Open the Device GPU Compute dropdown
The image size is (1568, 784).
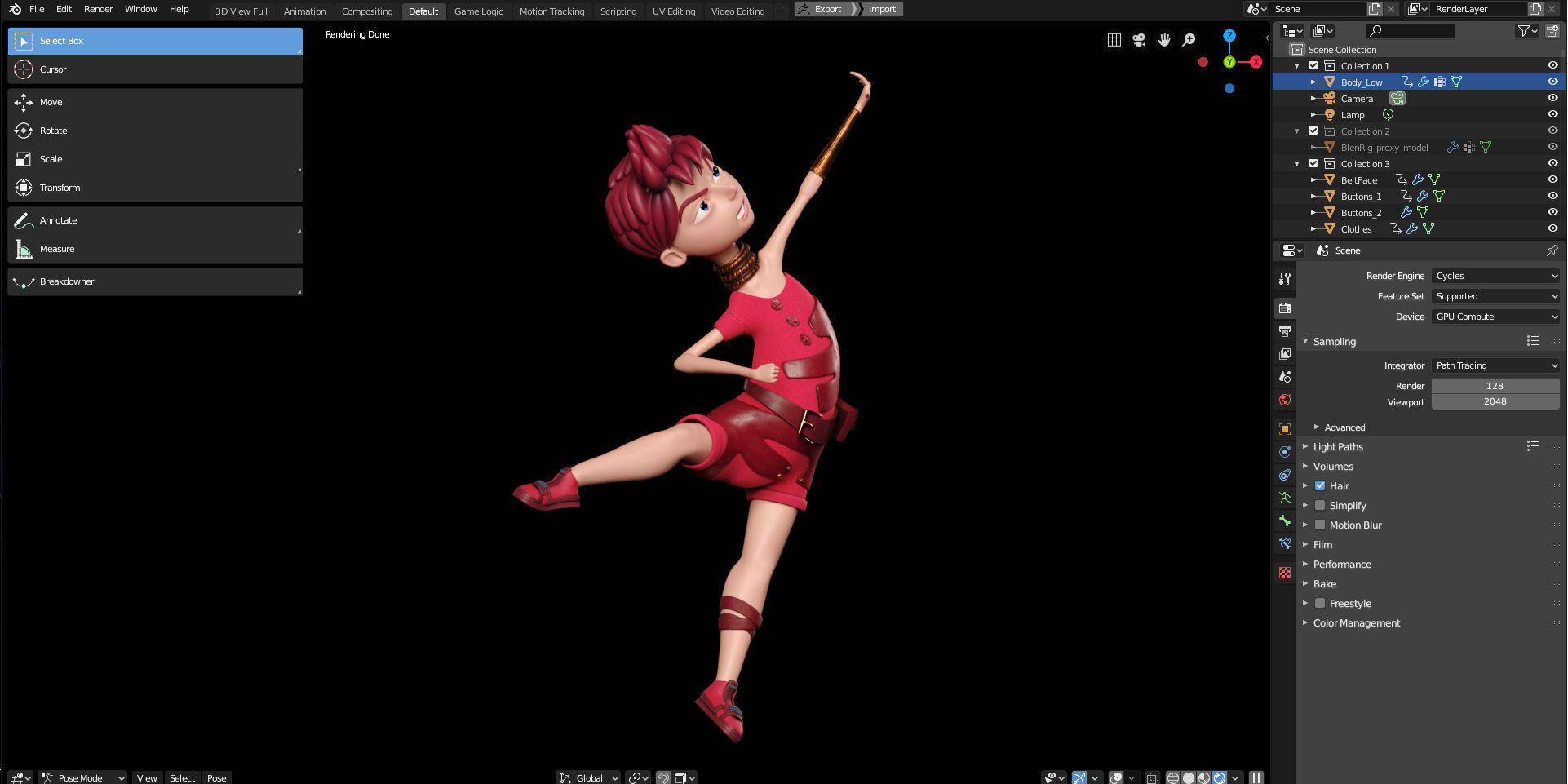pyautogui.click(x=1495, y=317)
